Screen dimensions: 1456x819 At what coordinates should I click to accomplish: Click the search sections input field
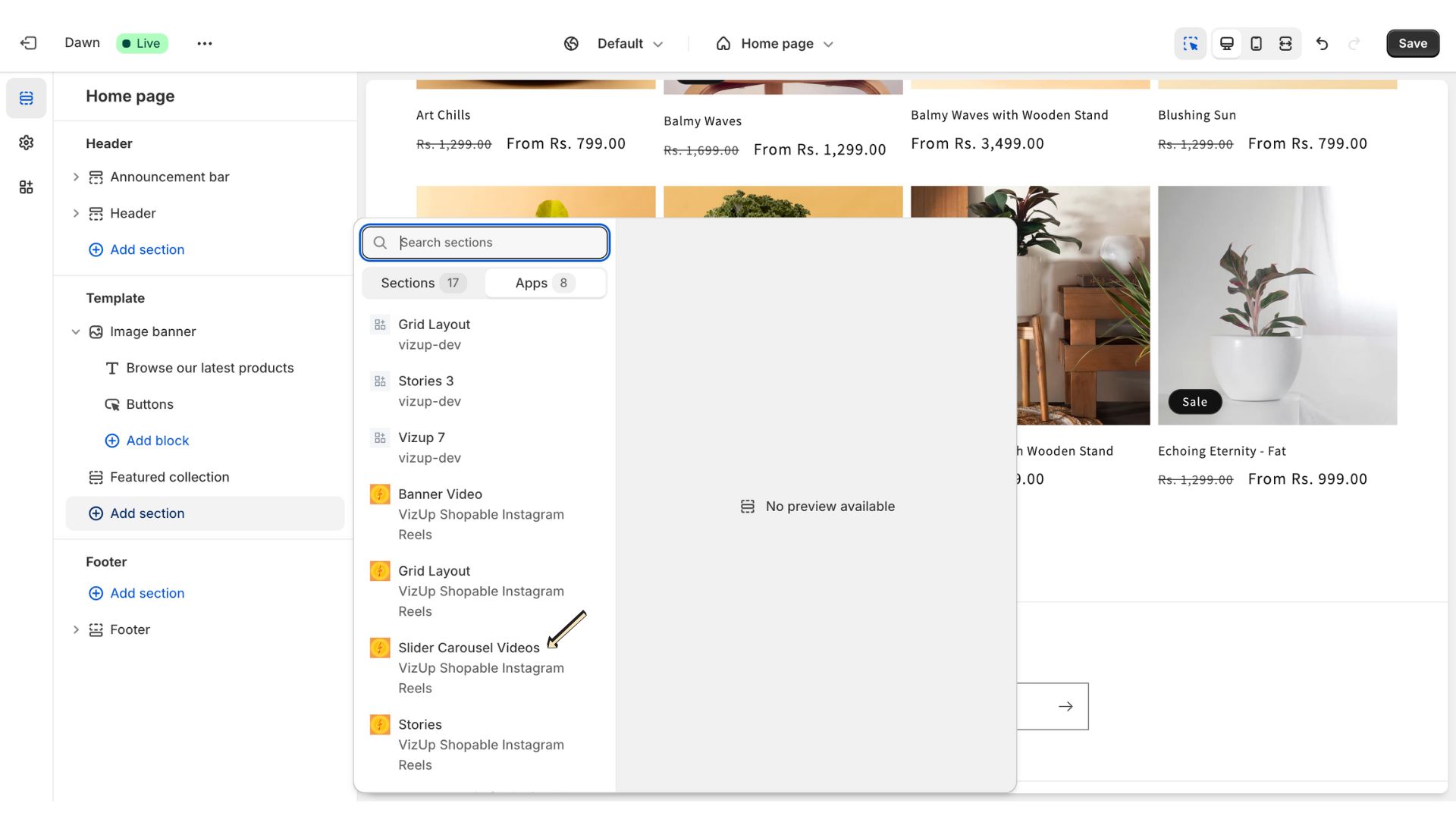point(484,243)
